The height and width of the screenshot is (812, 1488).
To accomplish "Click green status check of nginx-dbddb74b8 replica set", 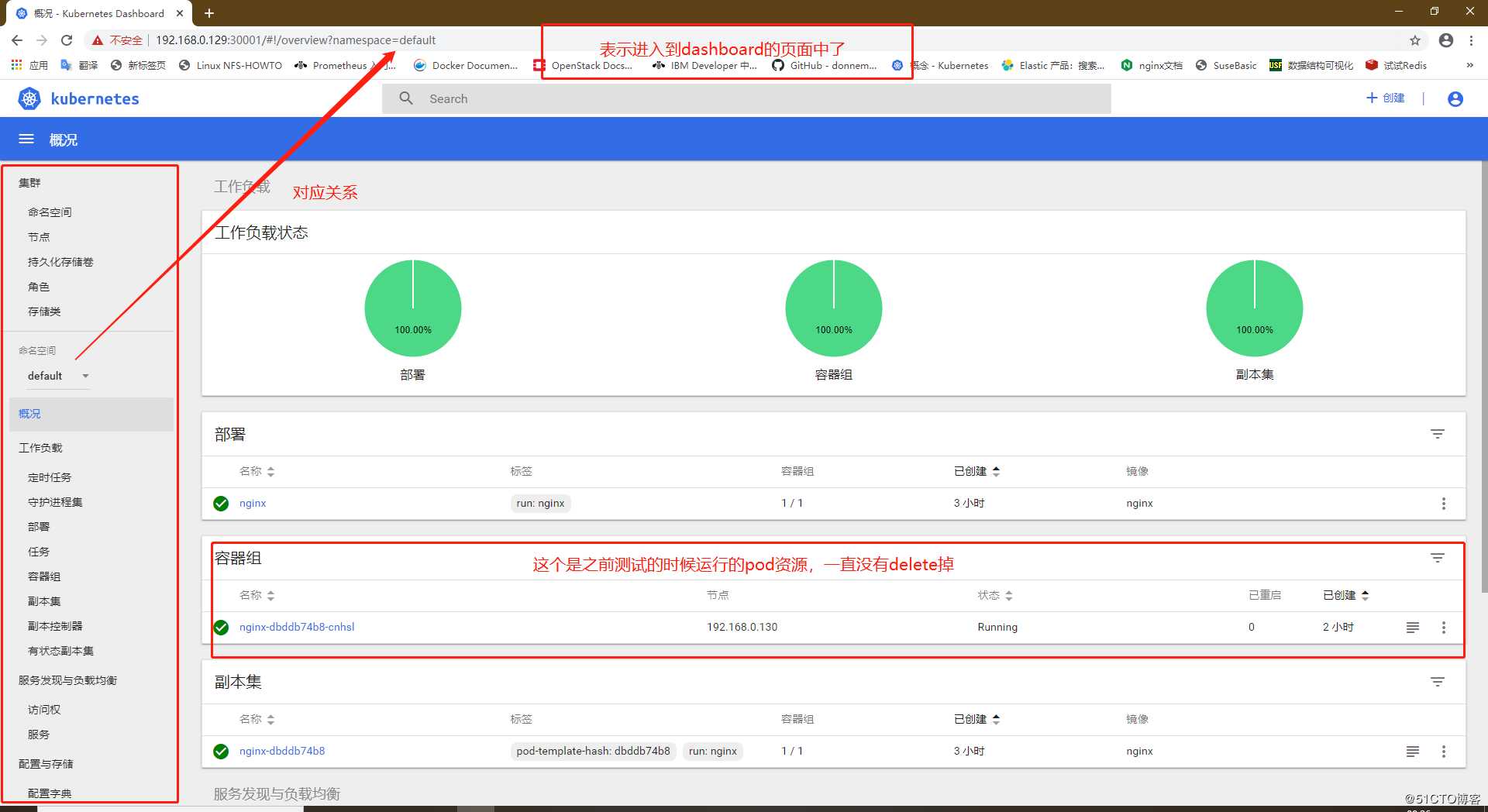I will tap(221, 752).
